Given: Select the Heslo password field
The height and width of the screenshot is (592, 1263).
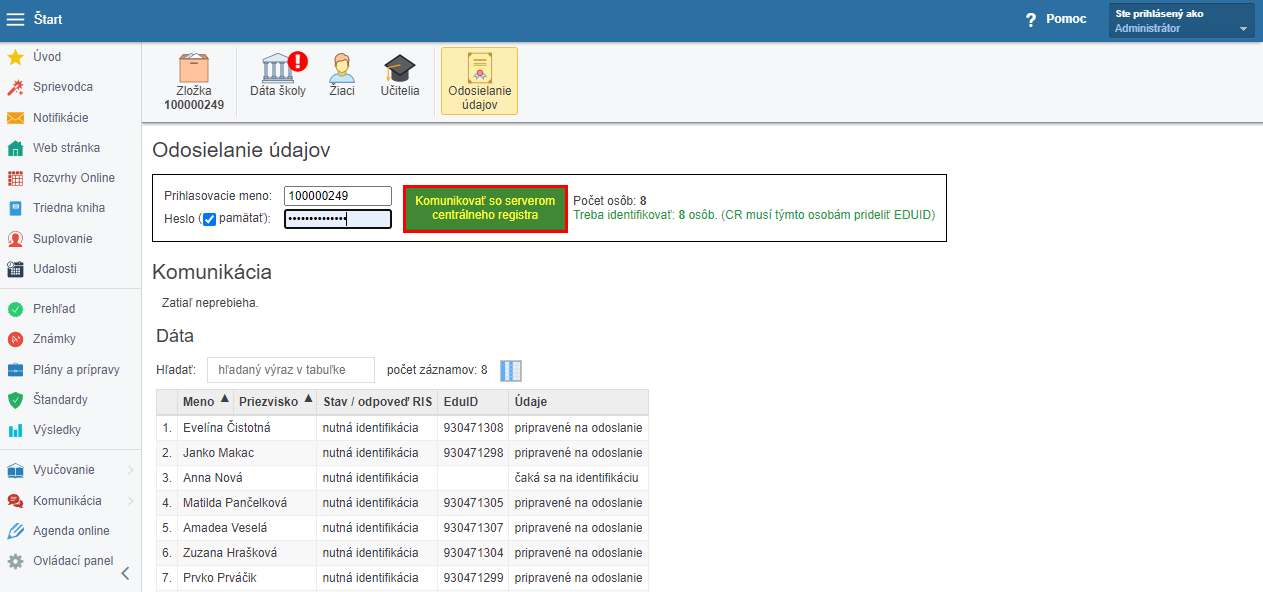Looking at the screenshot, I should click(337, 219).
